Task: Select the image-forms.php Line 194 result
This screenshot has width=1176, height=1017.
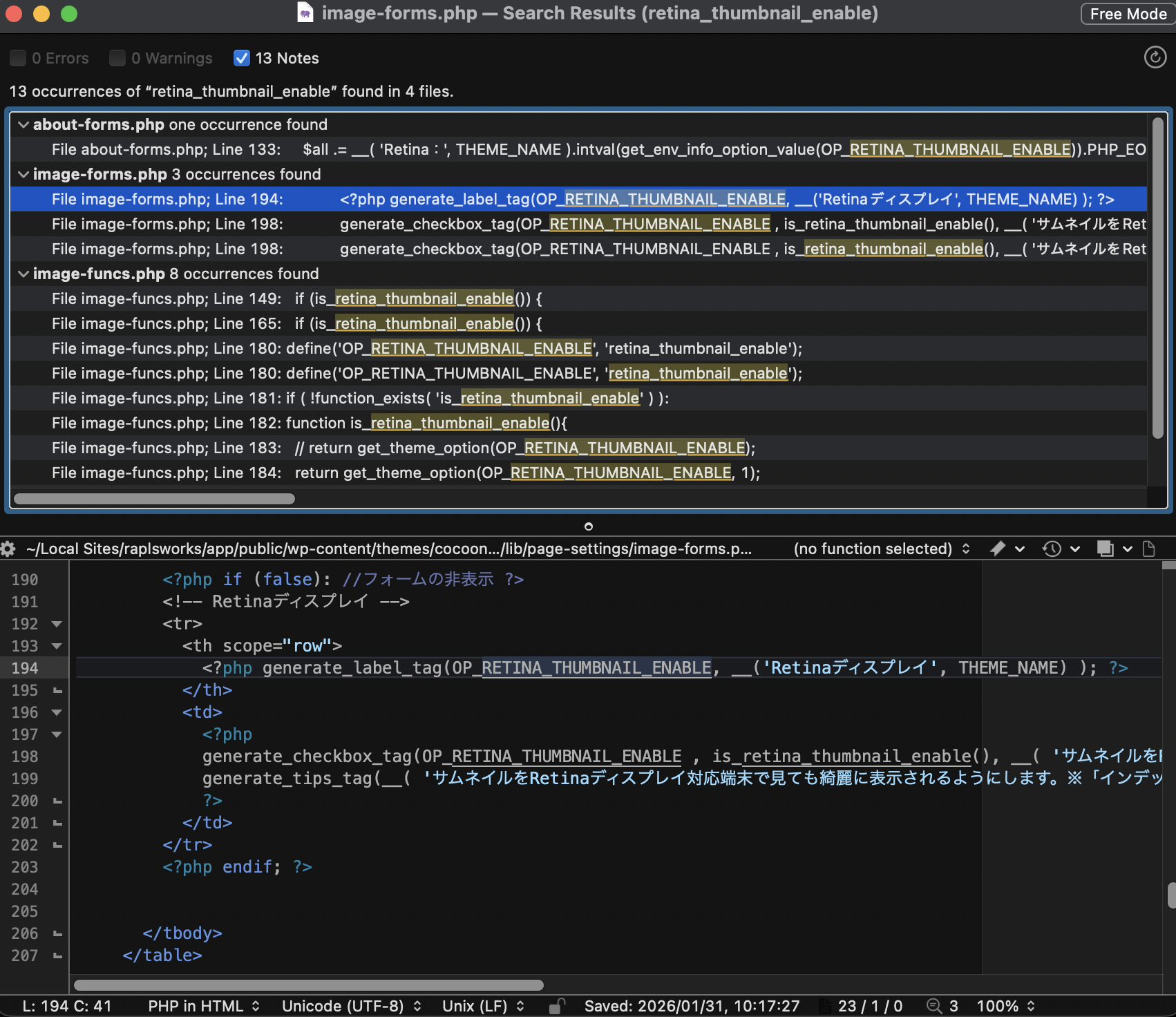Action: pos(578,199)
